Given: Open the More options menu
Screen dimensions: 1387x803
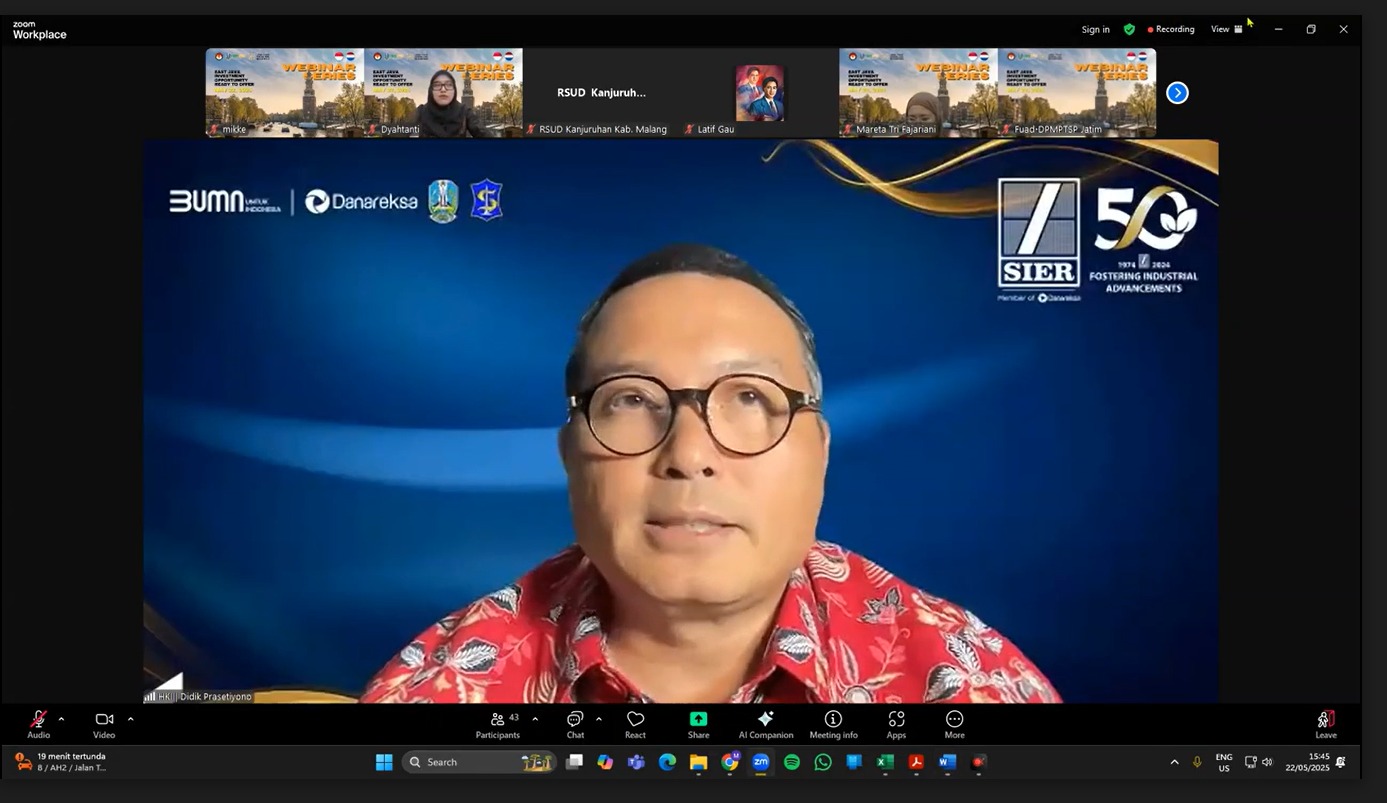Looking at the screenshot, I should click(x=954, y=723).
